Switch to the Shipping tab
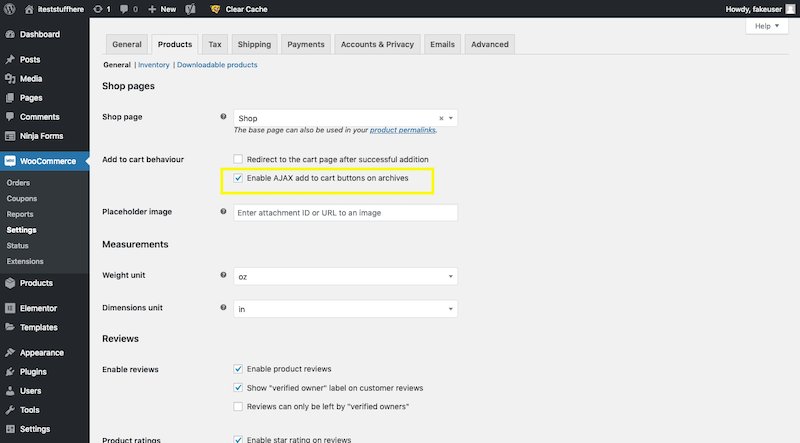Image resolution: width=800 pixels, height=443 pixels. tap(254, 44)
